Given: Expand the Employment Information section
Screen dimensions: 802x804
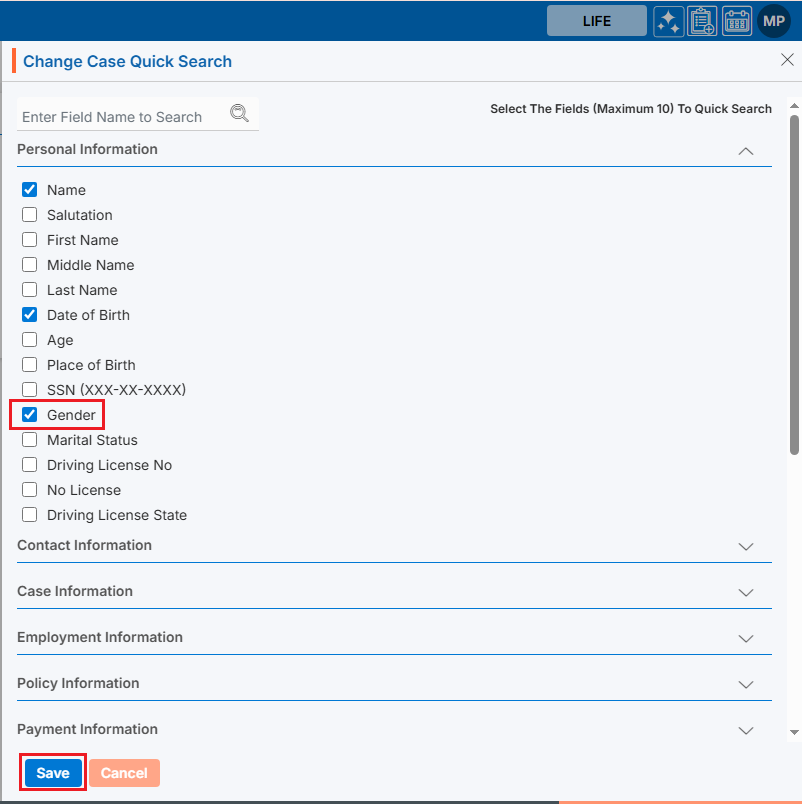Looking at the screenshot, I should click(x=745, y=639).
